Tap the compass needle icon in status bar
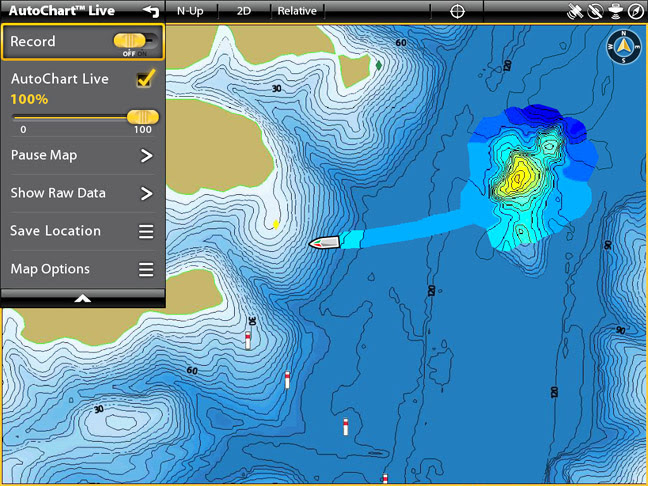Image resolution: width=648 pixels, height=486 pixels. tap(636, 12)
